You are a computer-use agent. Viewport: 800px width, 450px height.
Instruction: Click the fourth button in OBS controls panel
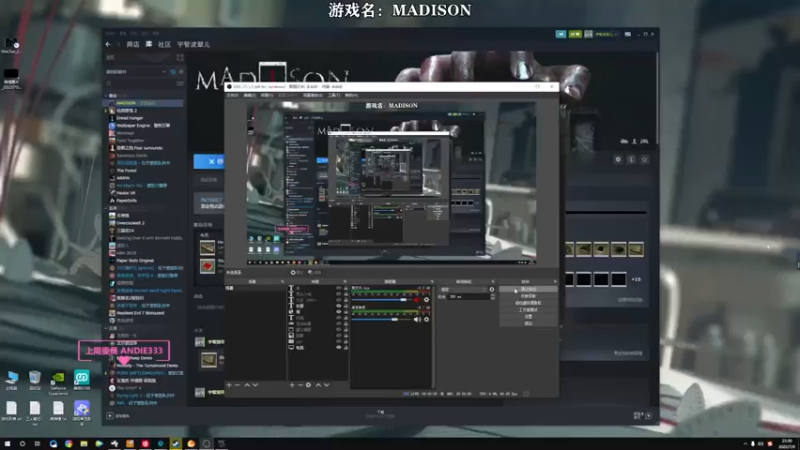pyautogui.click(x=528, y=310)
